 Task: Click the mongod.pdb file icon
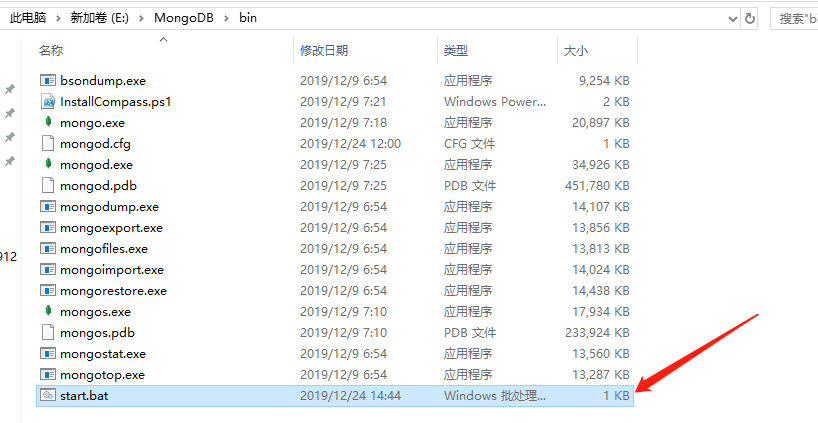click(x=48, y=185)
